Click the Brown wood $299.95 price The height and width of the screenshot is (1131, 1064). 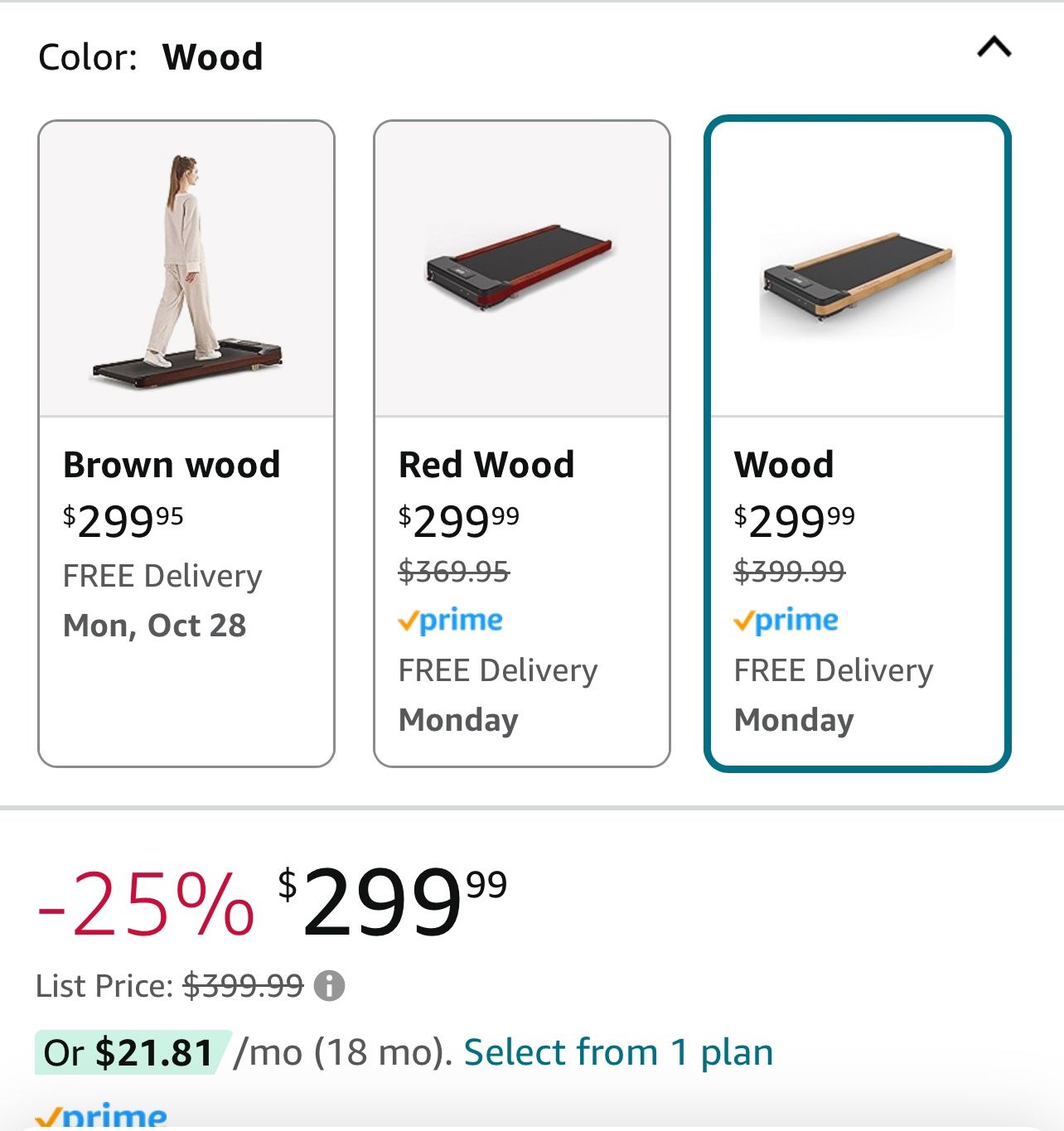point(123,520)
